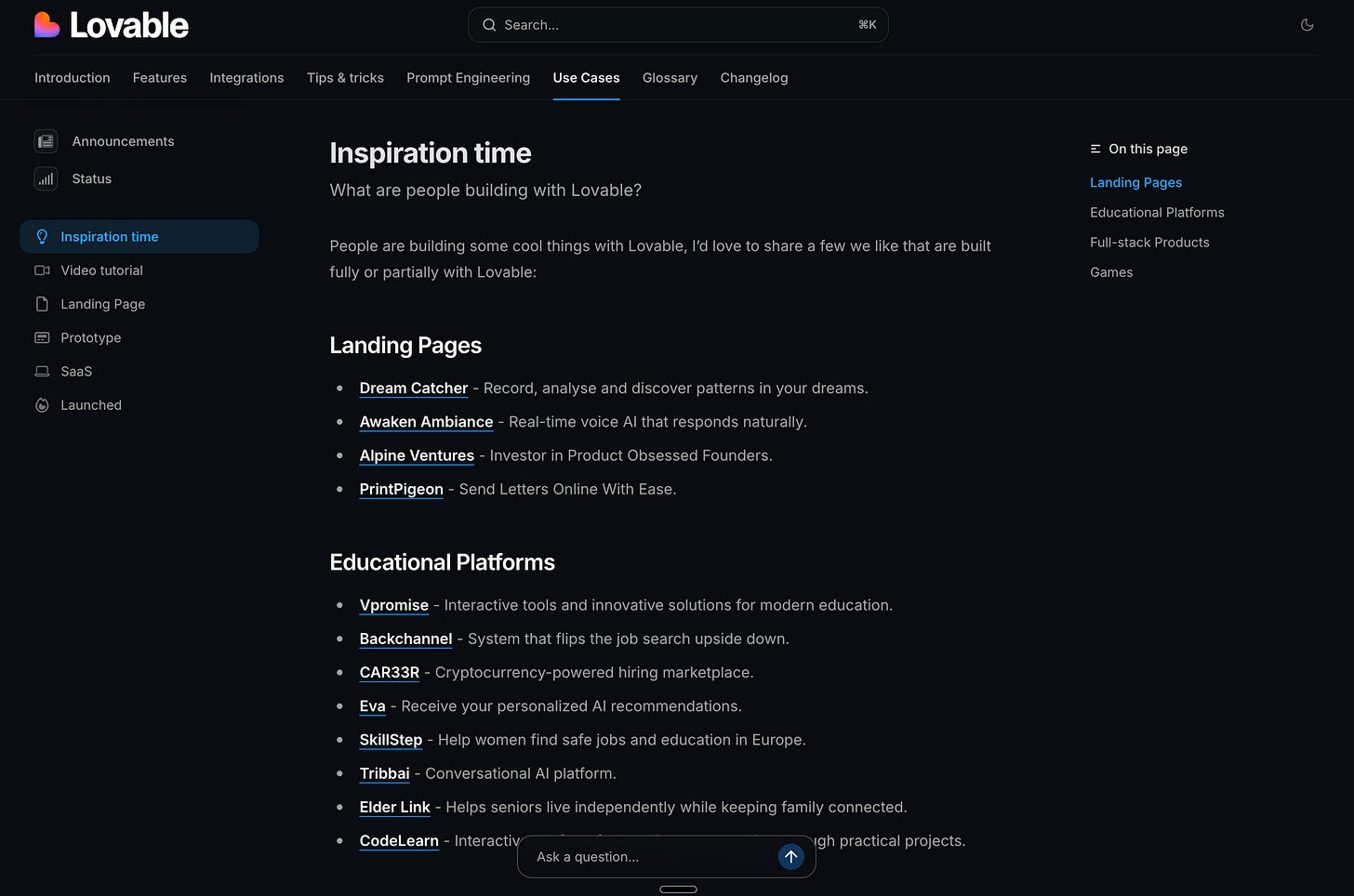
Task: Click the Landing Pages heading
Action: click(x=405, y=346)
